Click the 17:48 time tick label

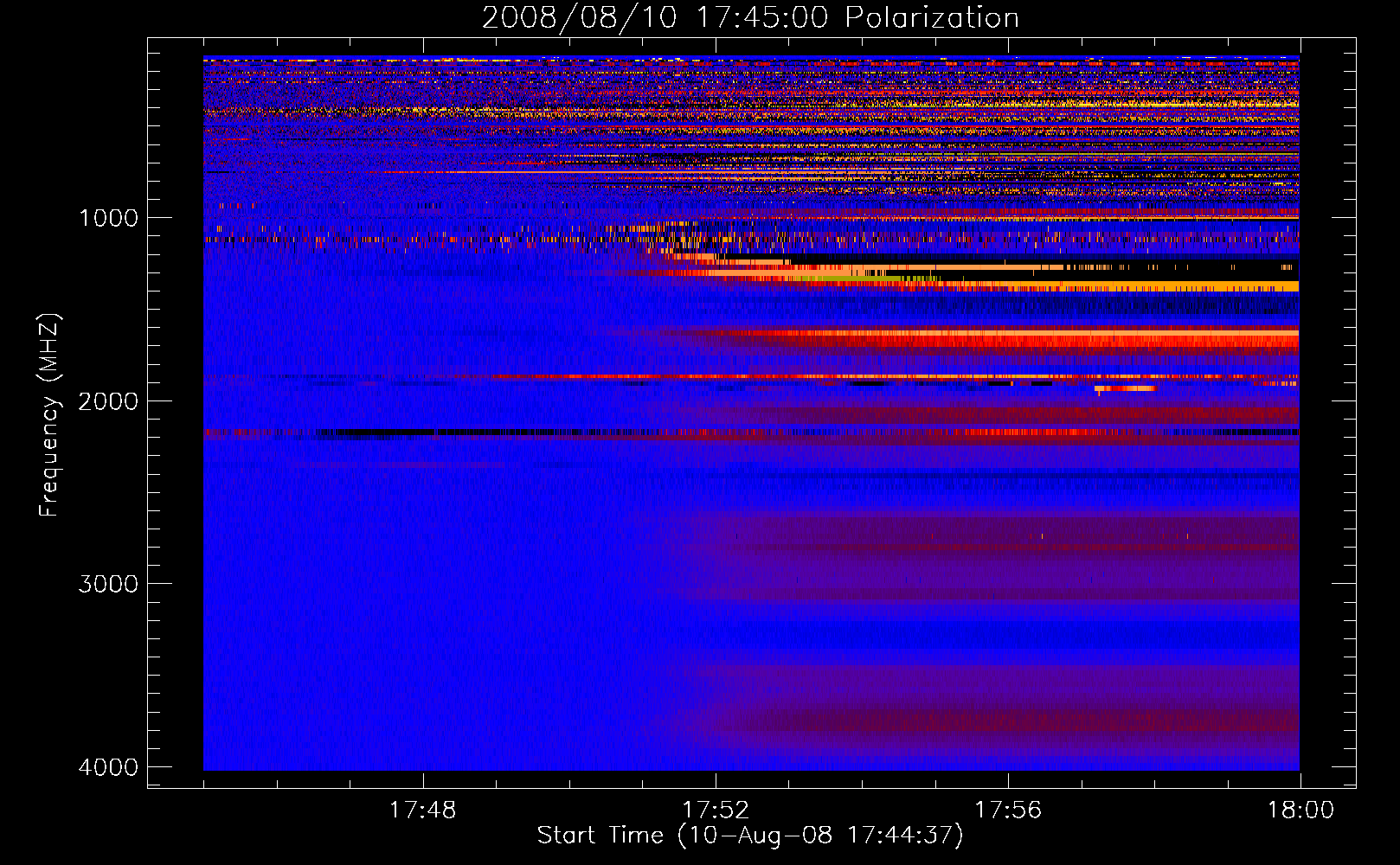422,811
